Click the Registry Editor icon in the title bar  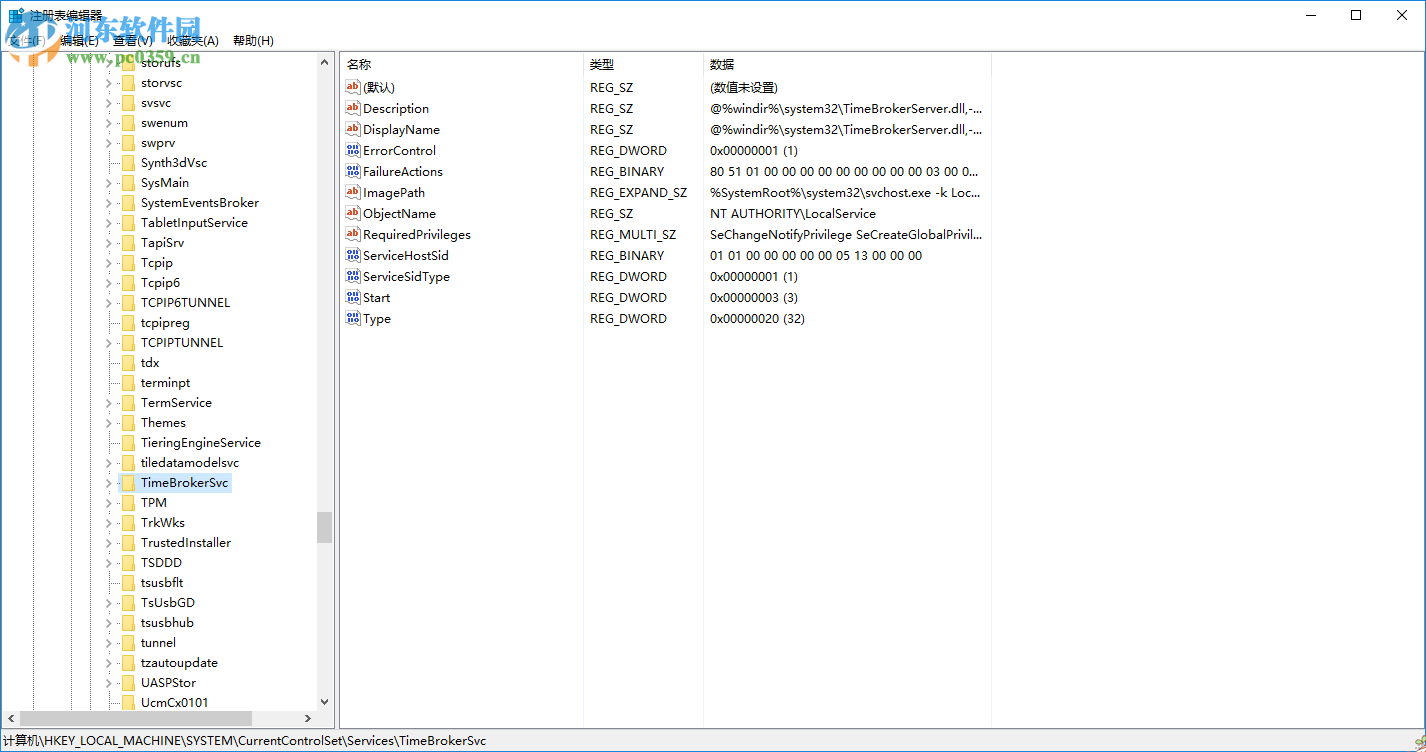pyautogui.click(x=14, y=15)
